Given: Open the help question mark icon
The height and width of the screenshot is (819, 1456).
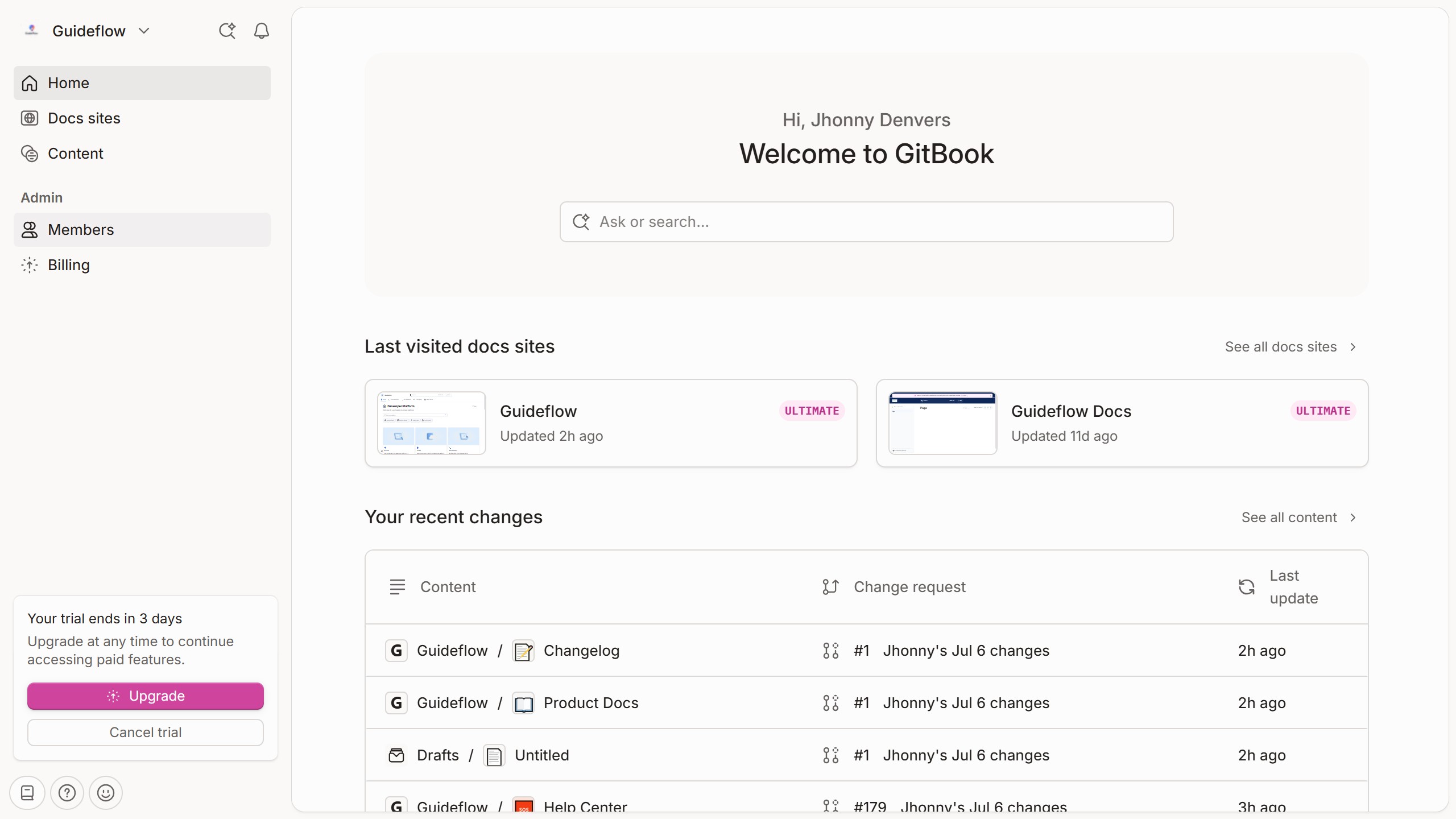Looking at the screenshot, I should pos(67,793).
